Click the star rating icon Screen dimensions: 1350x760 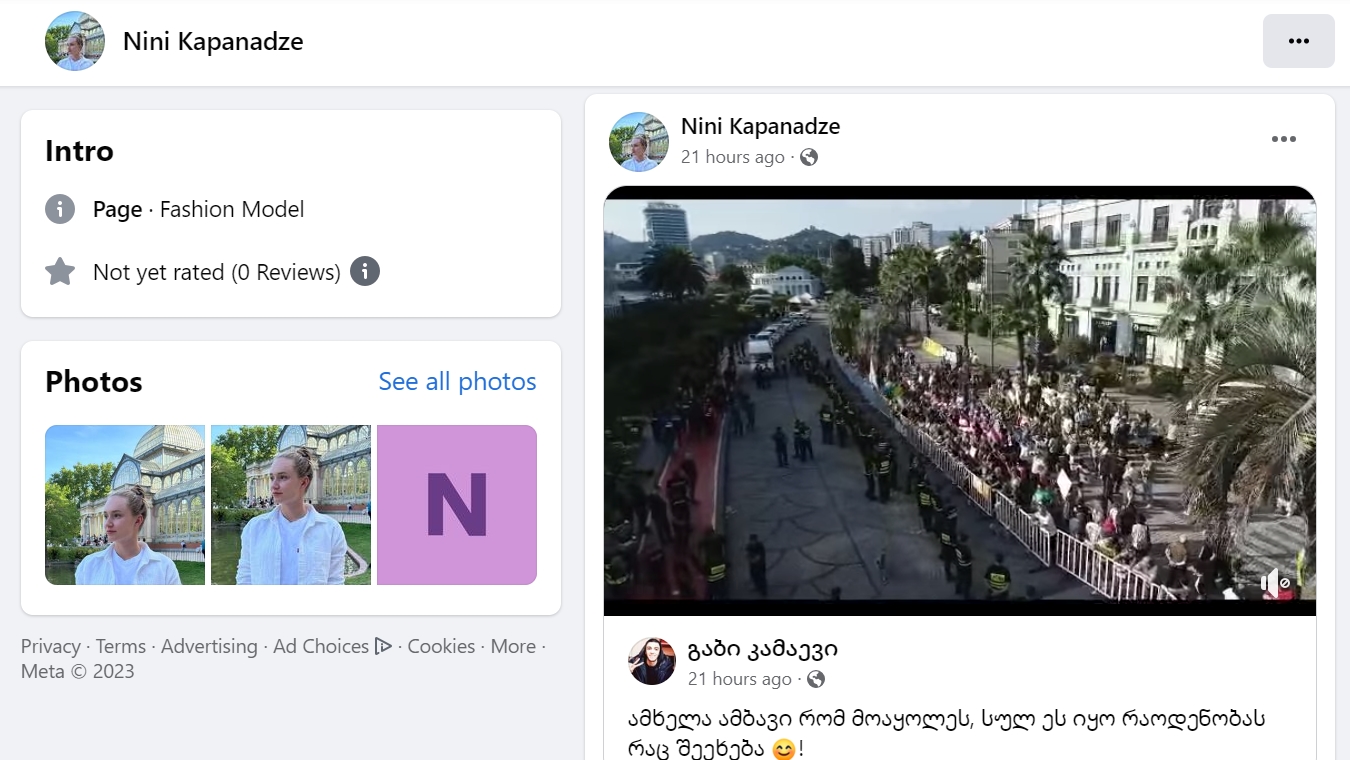60,272
